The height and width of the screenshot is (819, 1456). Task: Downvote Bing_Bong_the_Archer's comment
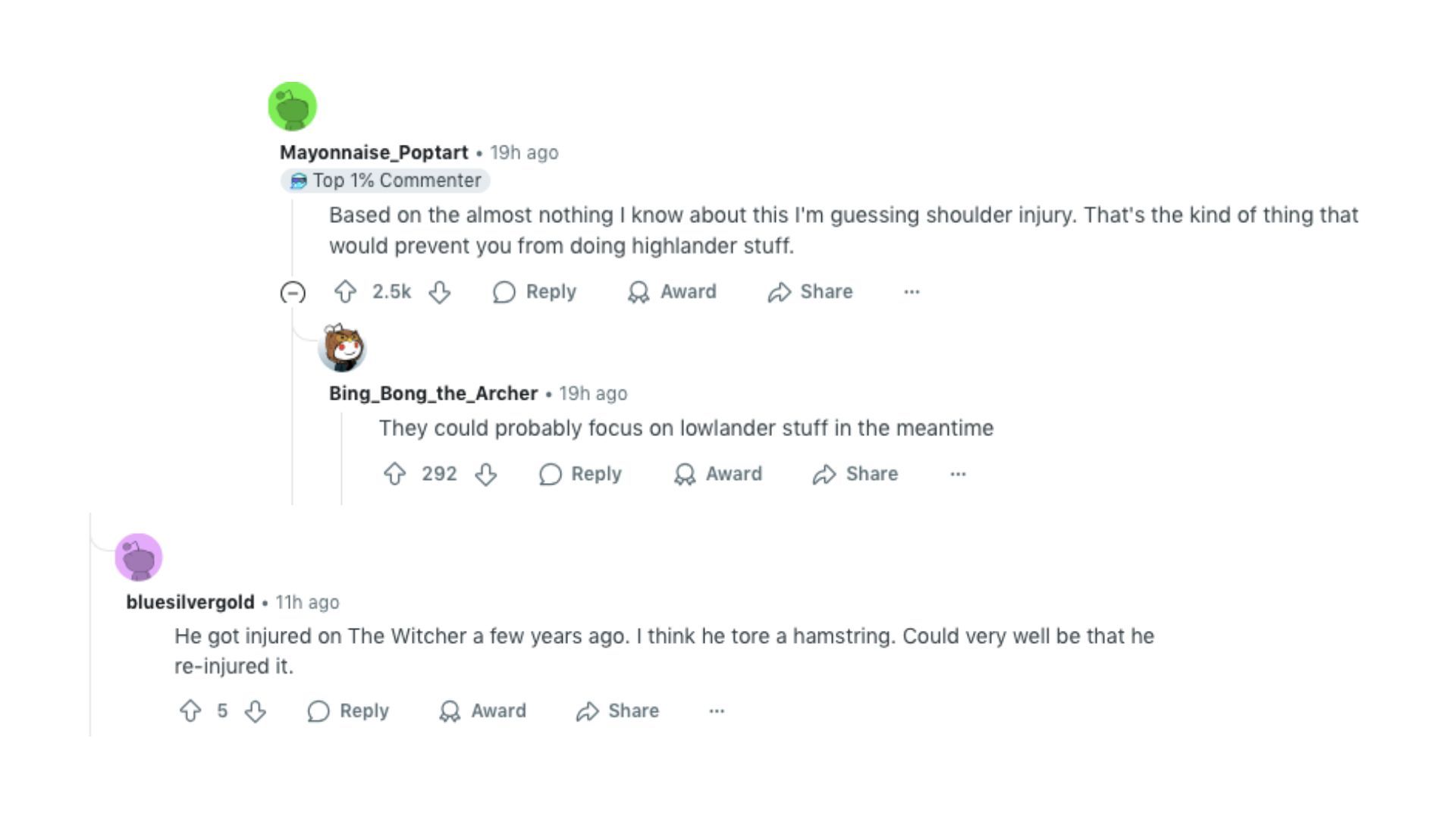point(486,474)
